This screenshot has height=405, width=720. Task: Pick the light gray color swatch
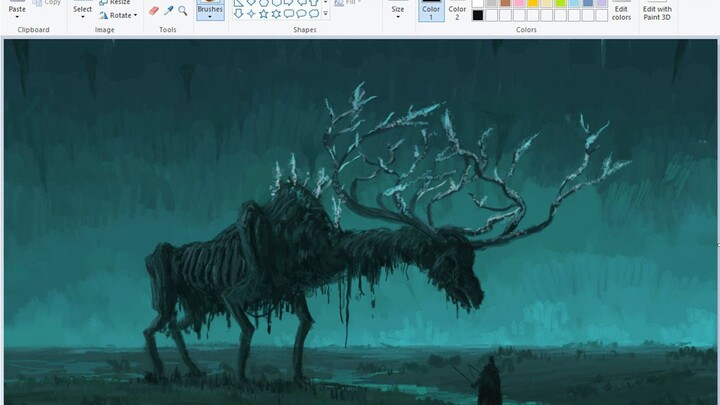tap(491, 3)
